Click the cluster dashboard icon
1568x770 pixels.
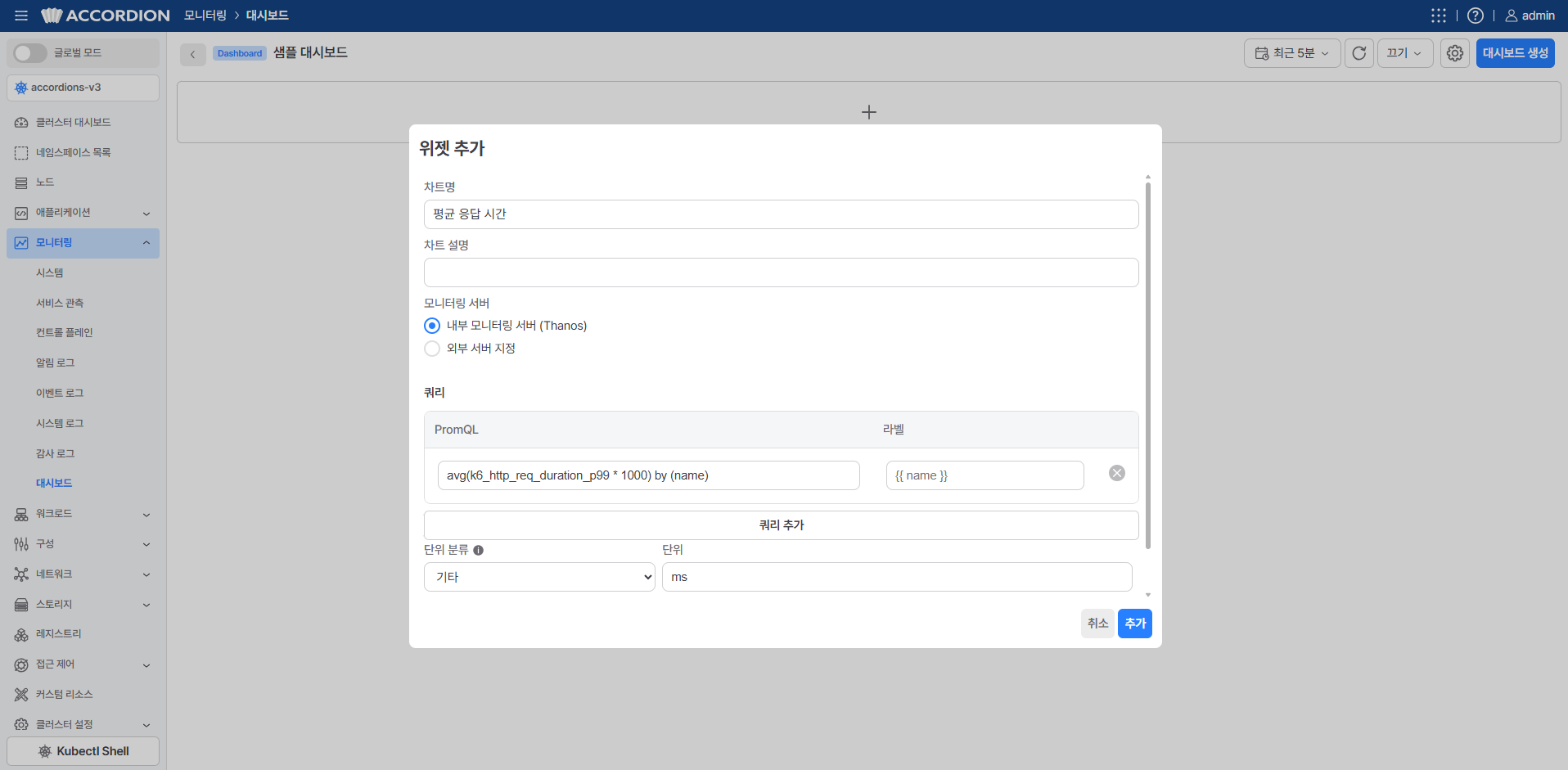point(21,123)
